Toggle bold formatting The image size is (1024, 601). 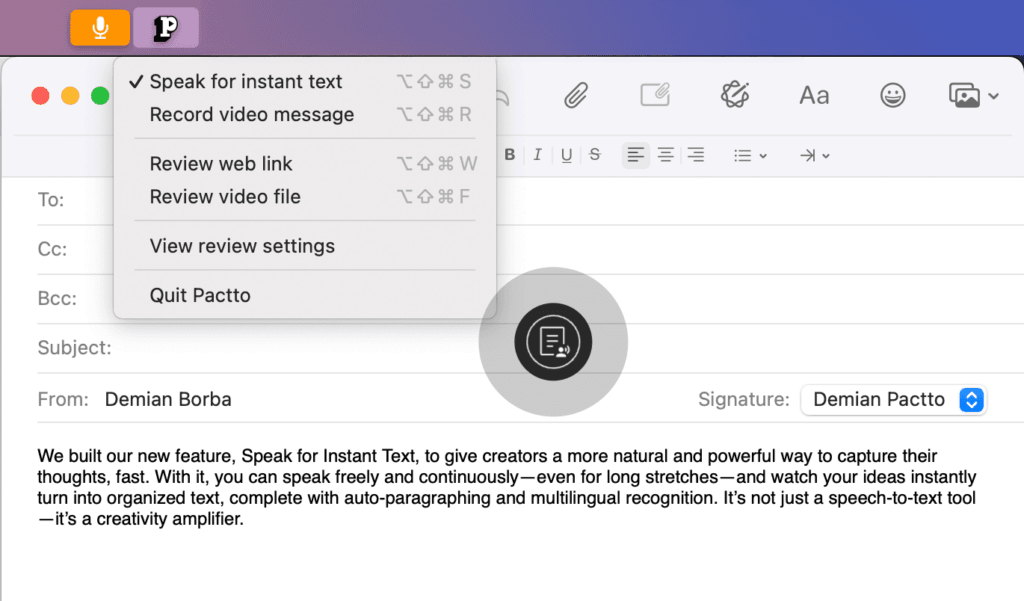click(x=509, y=155)
